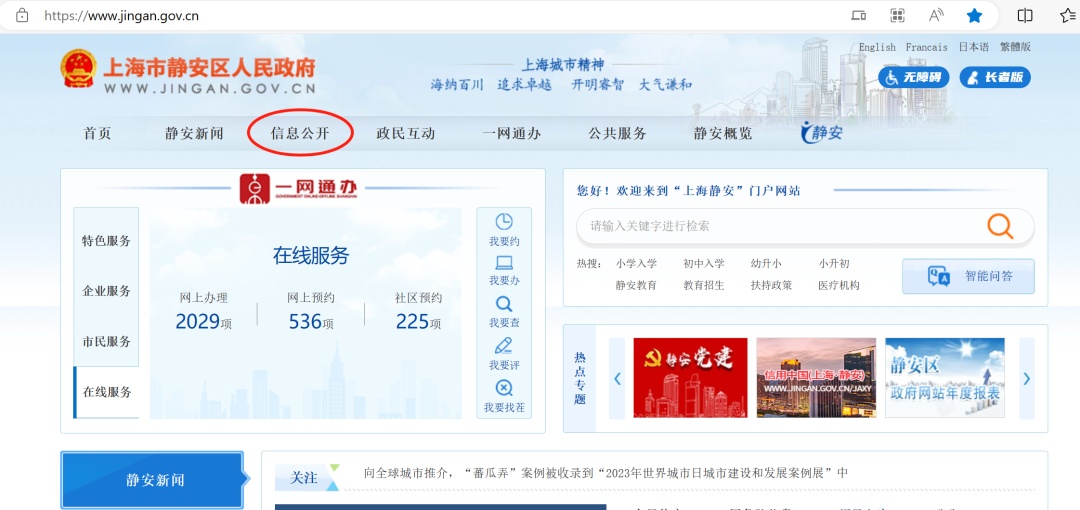Click hot search 小升初
The height and width of the screenshot is (510, 1080).
pos(833,263)
